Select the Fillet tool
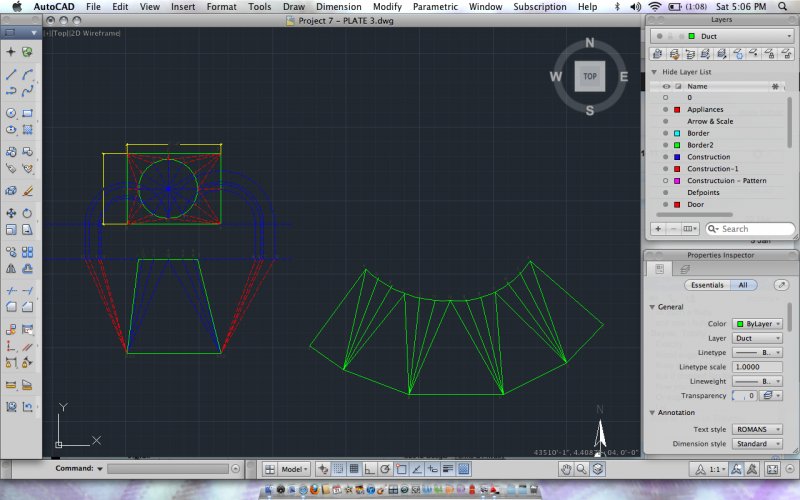800x500 pixels. tap(11, 307)
